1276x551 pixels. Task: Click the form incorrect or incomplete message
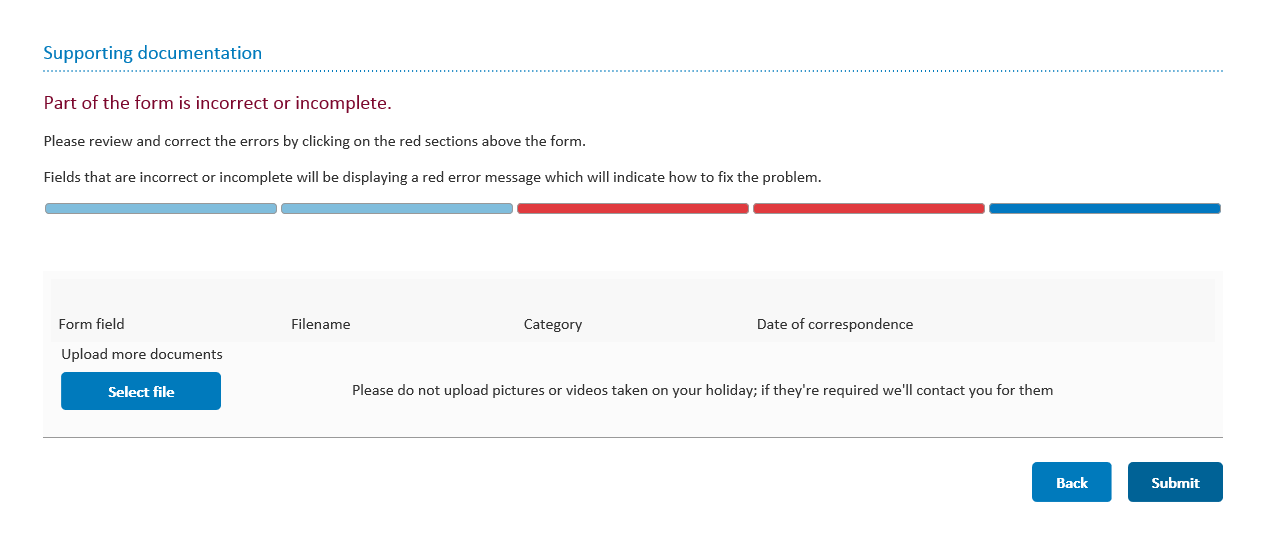click(217, 103)
